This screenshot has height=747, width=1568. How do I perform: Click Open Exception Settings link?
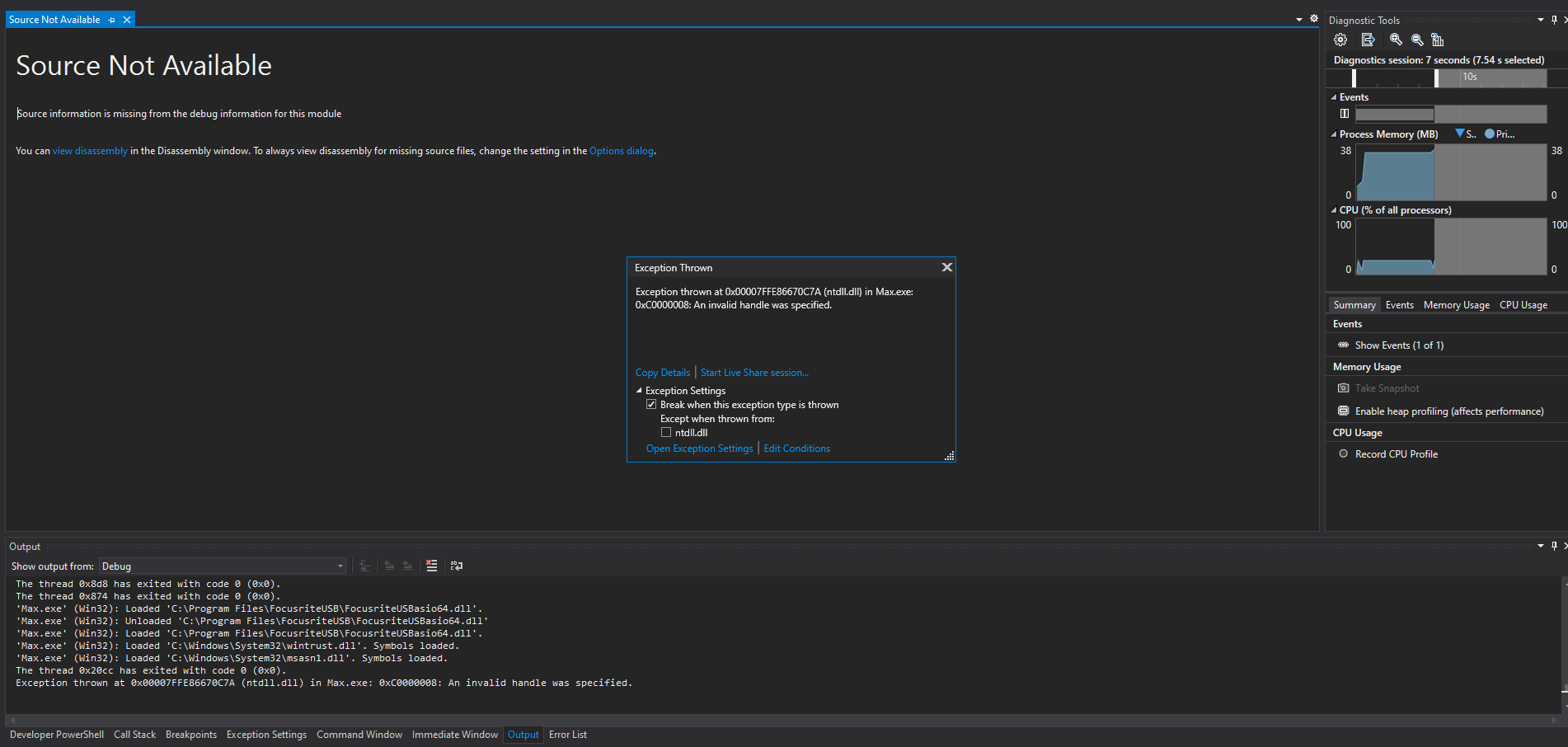(699, 449)
